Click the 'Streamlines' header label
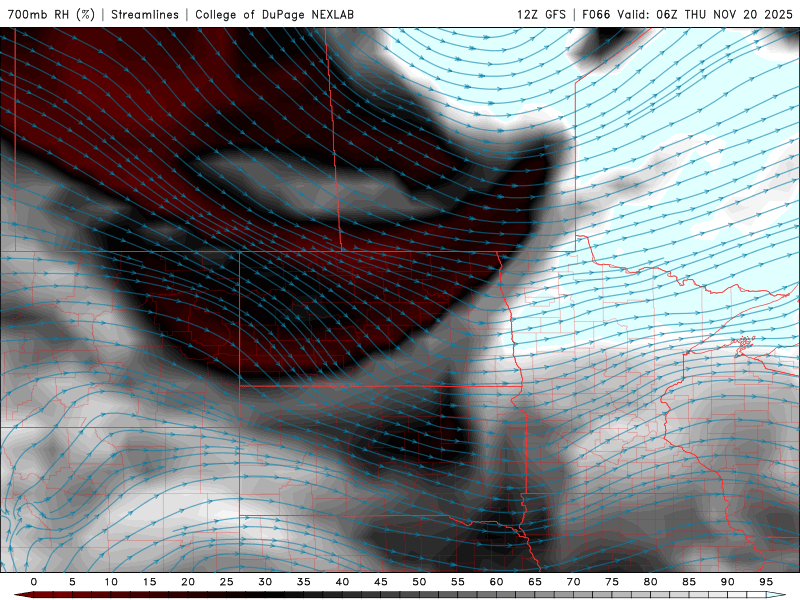This screenshot has width=800, height=600. [x=145, y=14]
